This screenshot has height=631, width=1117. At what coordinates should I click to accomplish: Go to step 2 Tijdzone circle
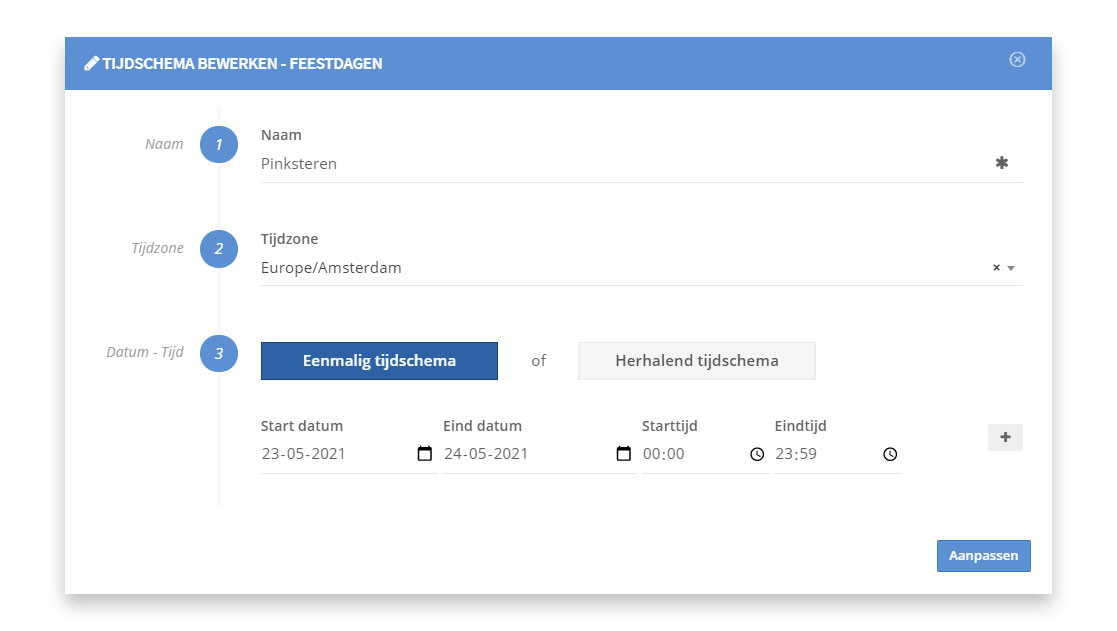pos(219,249)
